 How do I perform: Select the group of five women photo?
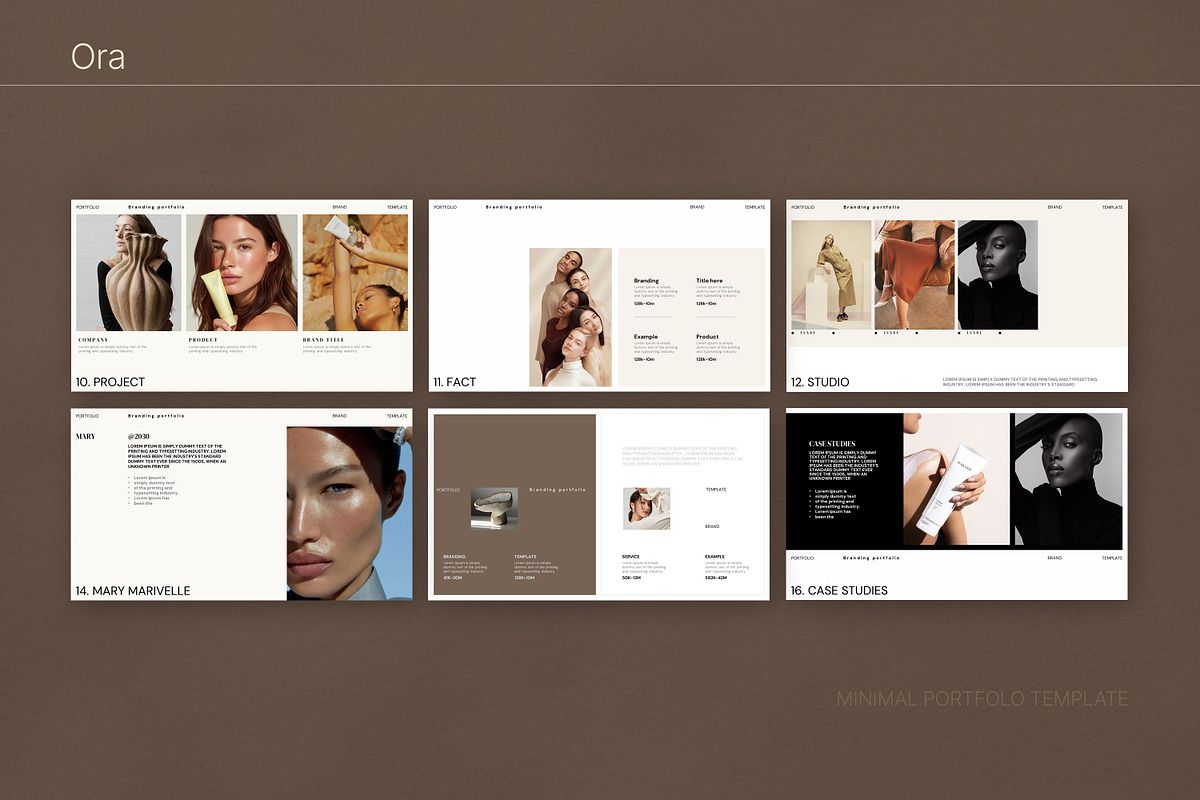(x=570, y=317)
